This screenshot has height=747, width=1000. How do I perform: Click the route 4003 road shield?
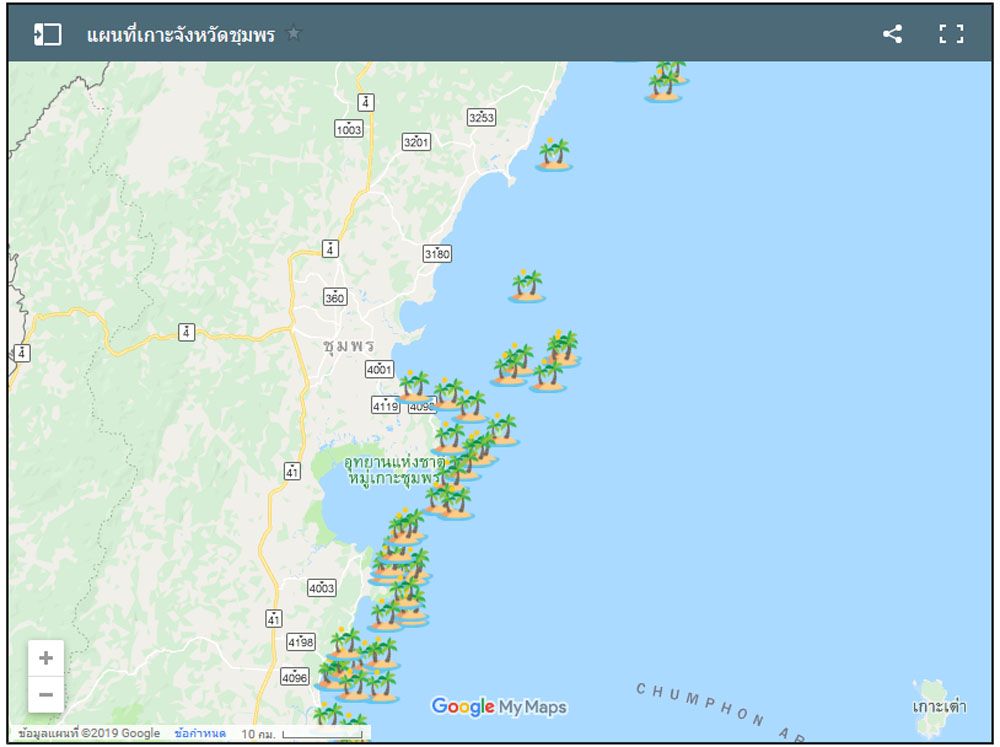pyautogui.click(x=321, y=588)
